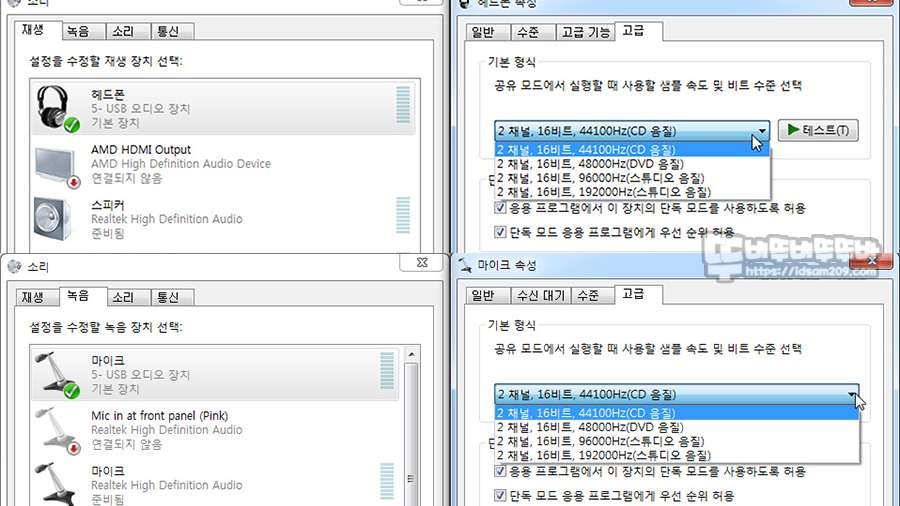900x506 pixels.
Task: Click the 스피커 speaker device icon
Action: tap(53, 219)
